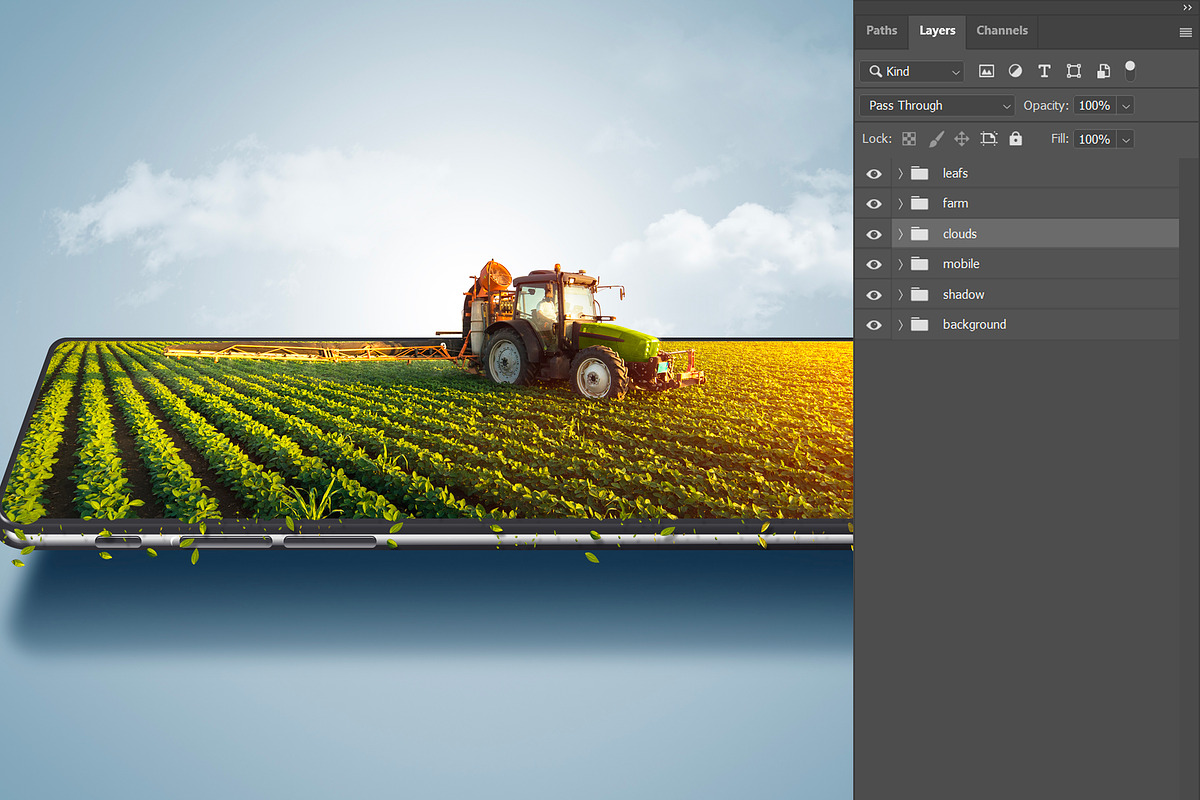Image resolution: width=1200 pixels, height=800 pixels.
Task: Filter layers by shape layers icon
Action: [1074, 71]
